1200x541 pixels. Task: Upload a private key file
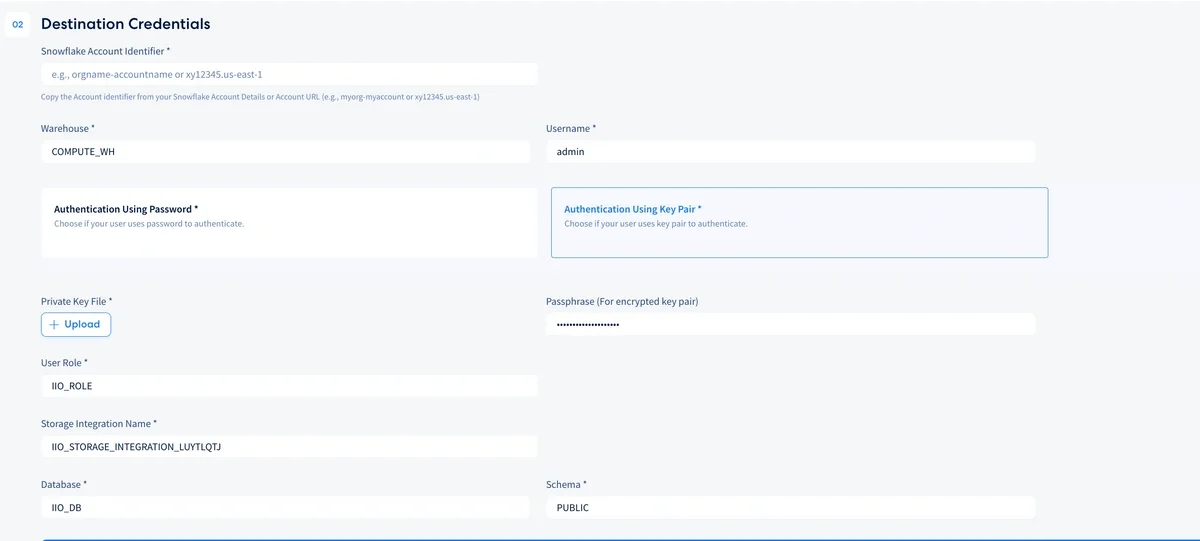click(x=76, y=324)
